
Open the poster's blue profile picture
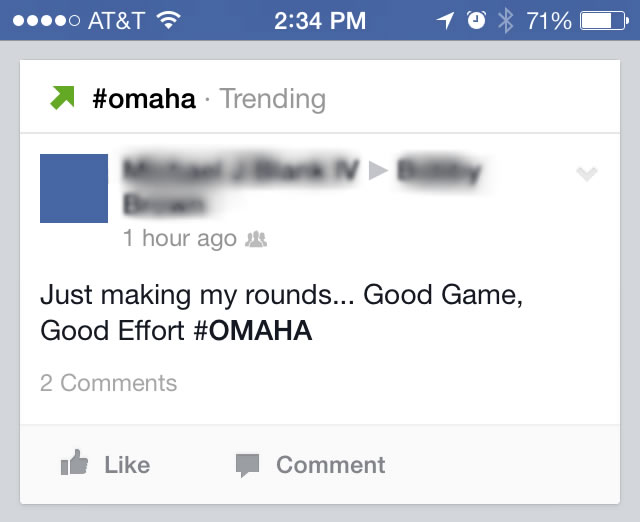(x=74, y=189)
